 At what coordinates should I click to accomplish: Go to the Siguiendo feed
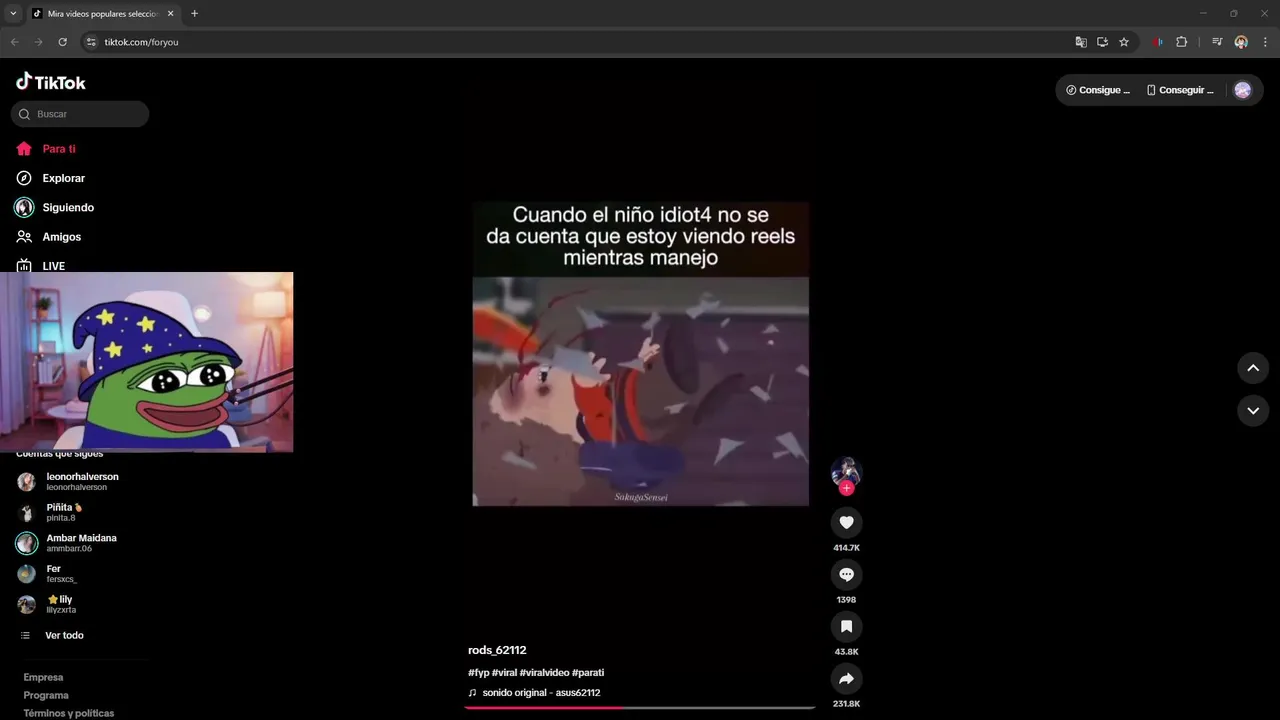(x=55, y=208)
